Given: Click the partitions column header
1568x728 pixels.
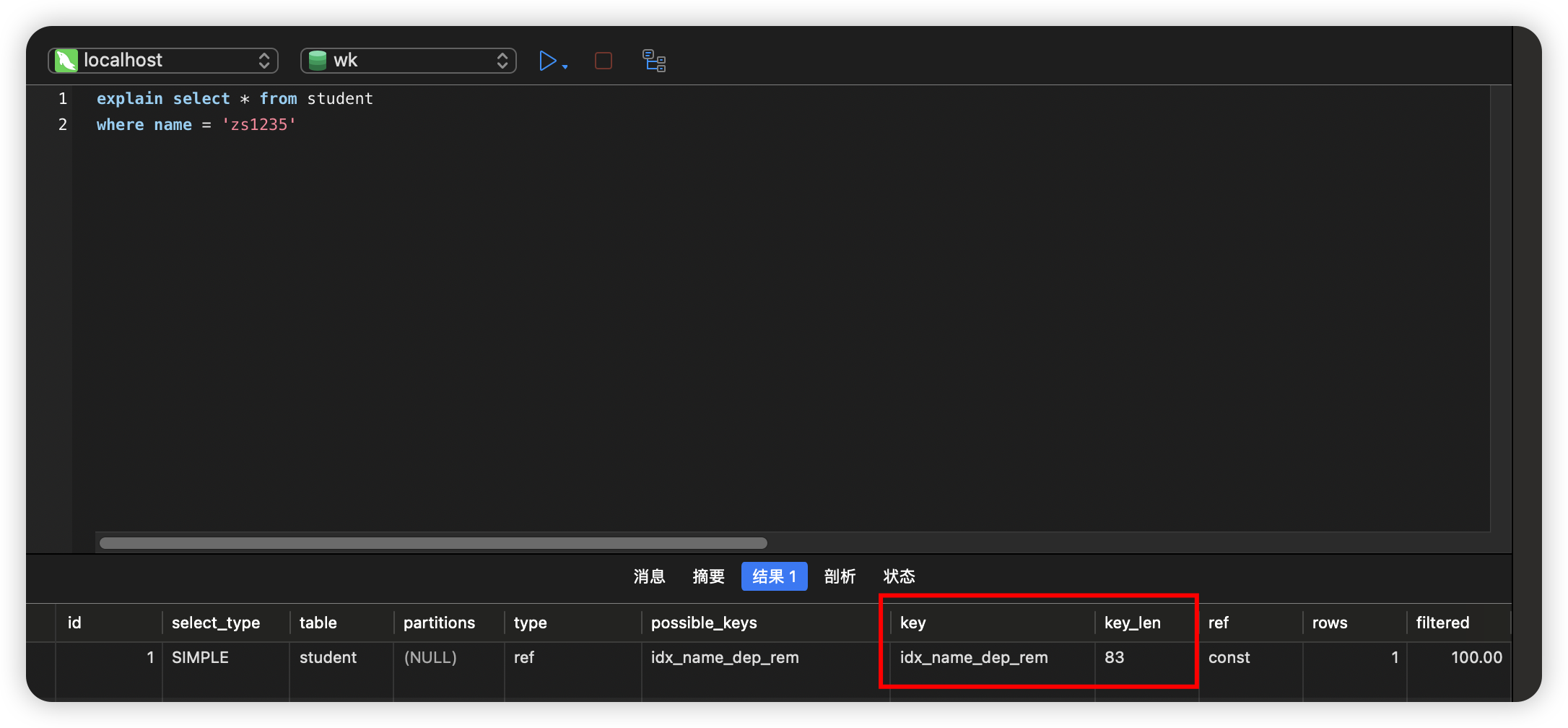Looking at the screenshot, I should pyautogui.click(x=449, y=623).
